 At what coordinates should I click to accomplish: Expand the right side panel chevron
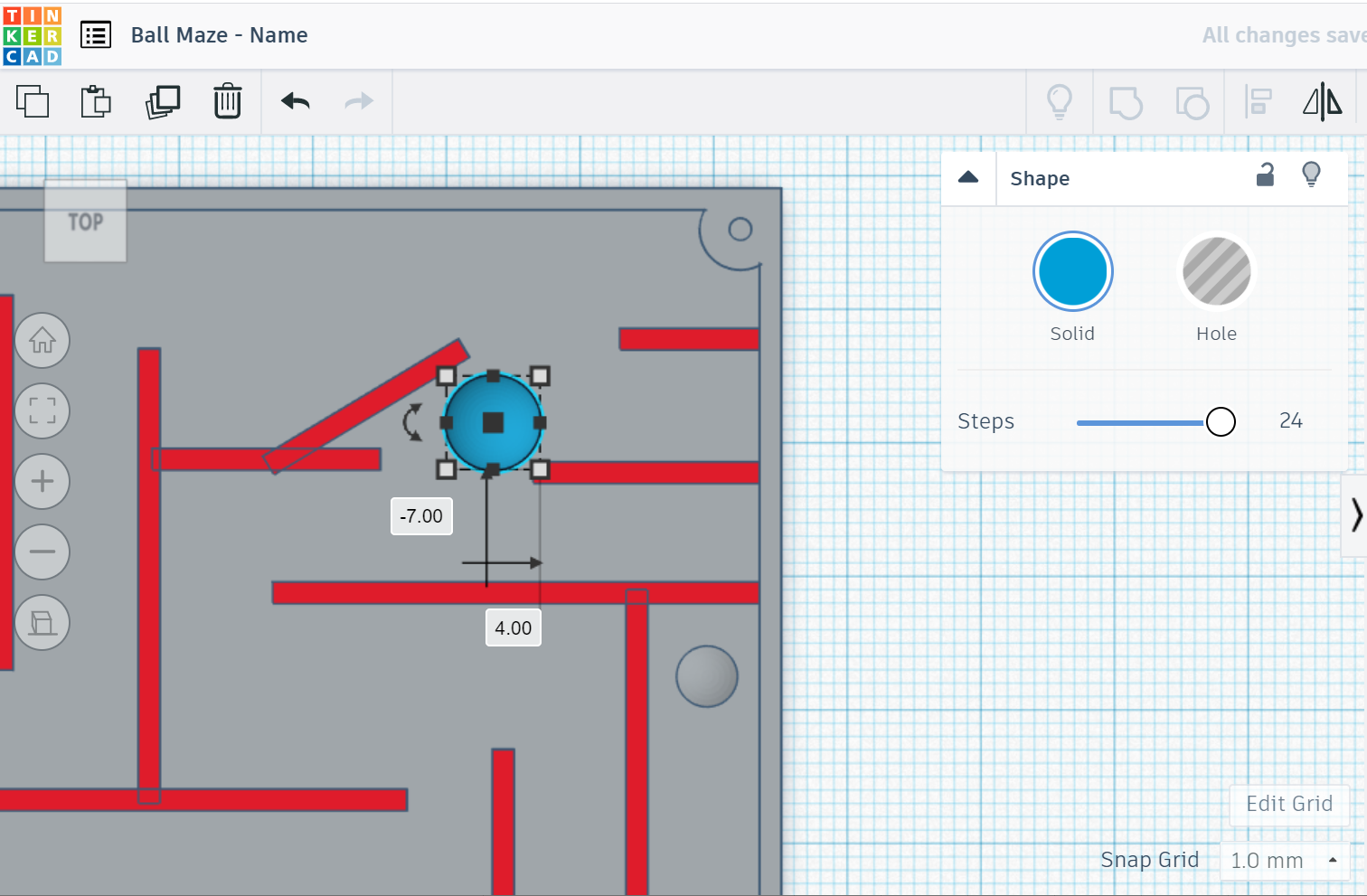1355,514
